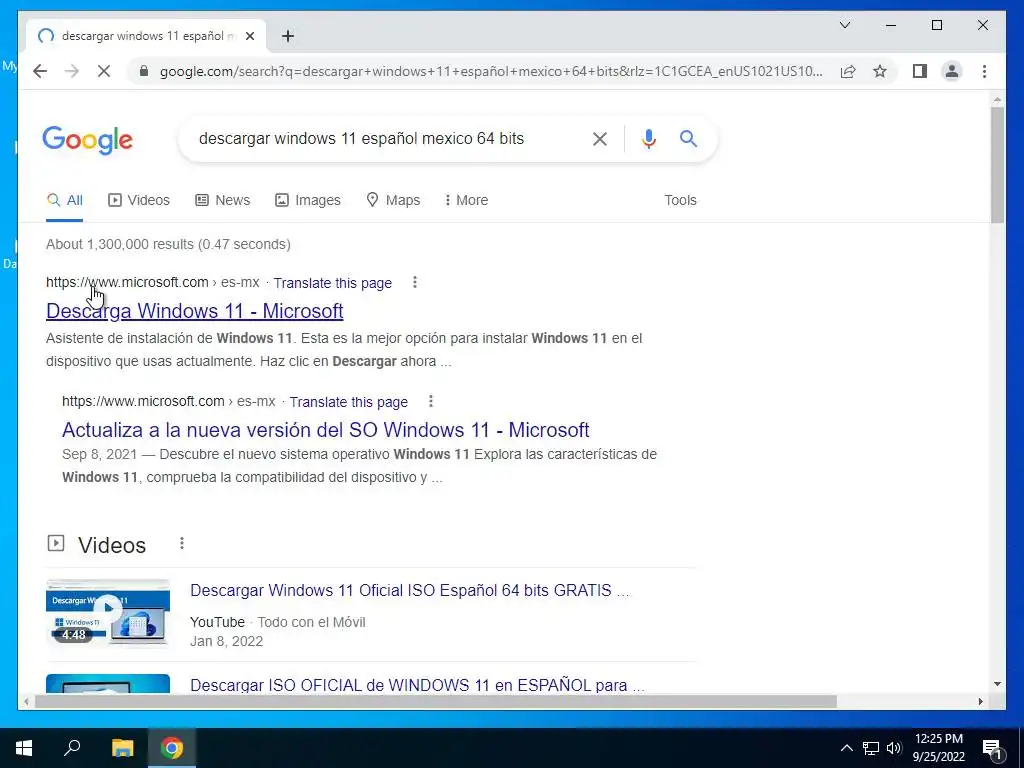This screenshot has height=768, width=1024.
Task: Open the volume control tray icon
Action: tap(894, 748)
